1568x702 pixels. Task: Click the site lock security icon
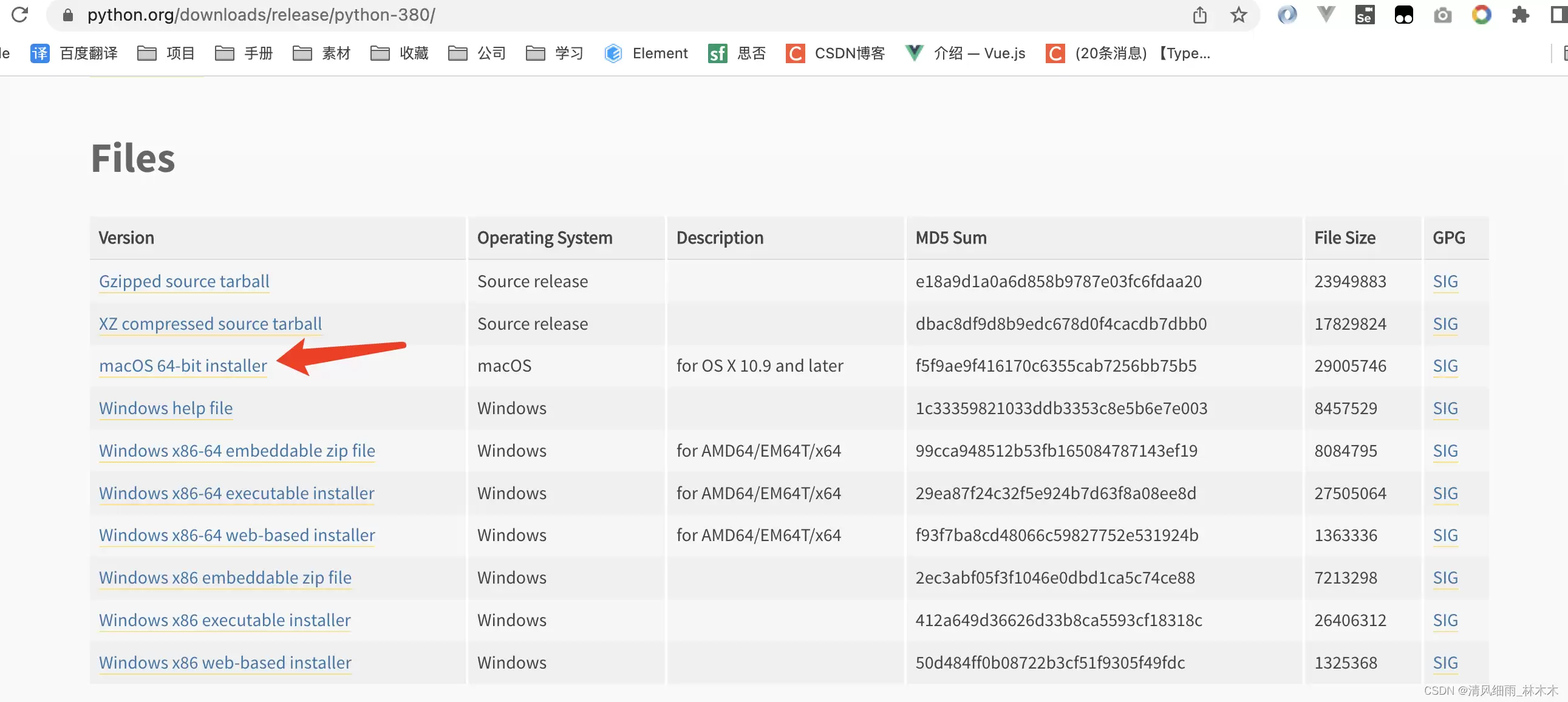(68, 15)
